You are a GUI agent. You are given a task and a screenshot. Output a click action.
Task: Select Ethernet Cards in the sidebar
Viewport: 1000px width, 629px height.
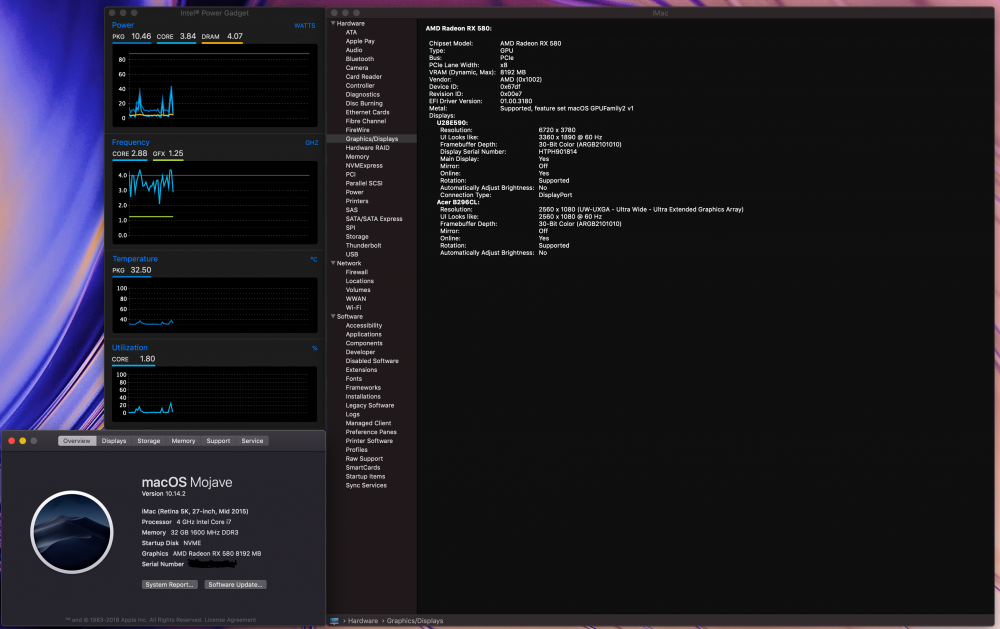click(x=367, y=112)
